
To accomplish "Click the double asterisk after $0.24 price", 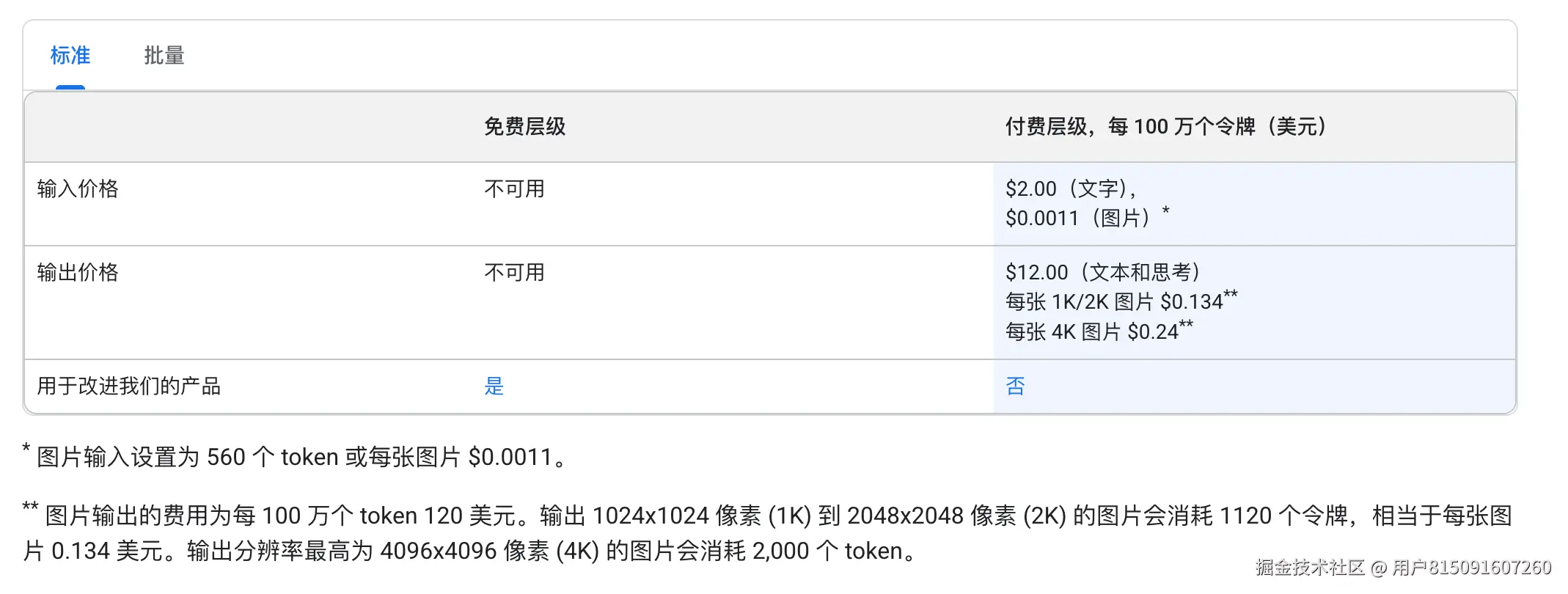I will (1187, 323).
